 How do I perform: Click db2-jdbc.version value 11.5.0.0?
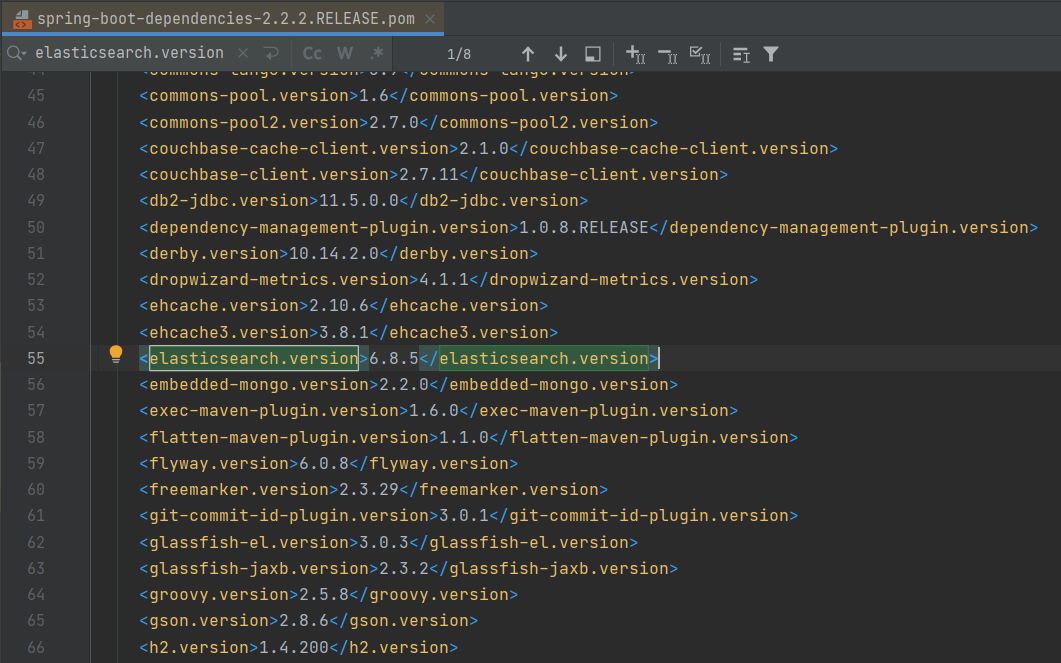click(x=359, y=201)
